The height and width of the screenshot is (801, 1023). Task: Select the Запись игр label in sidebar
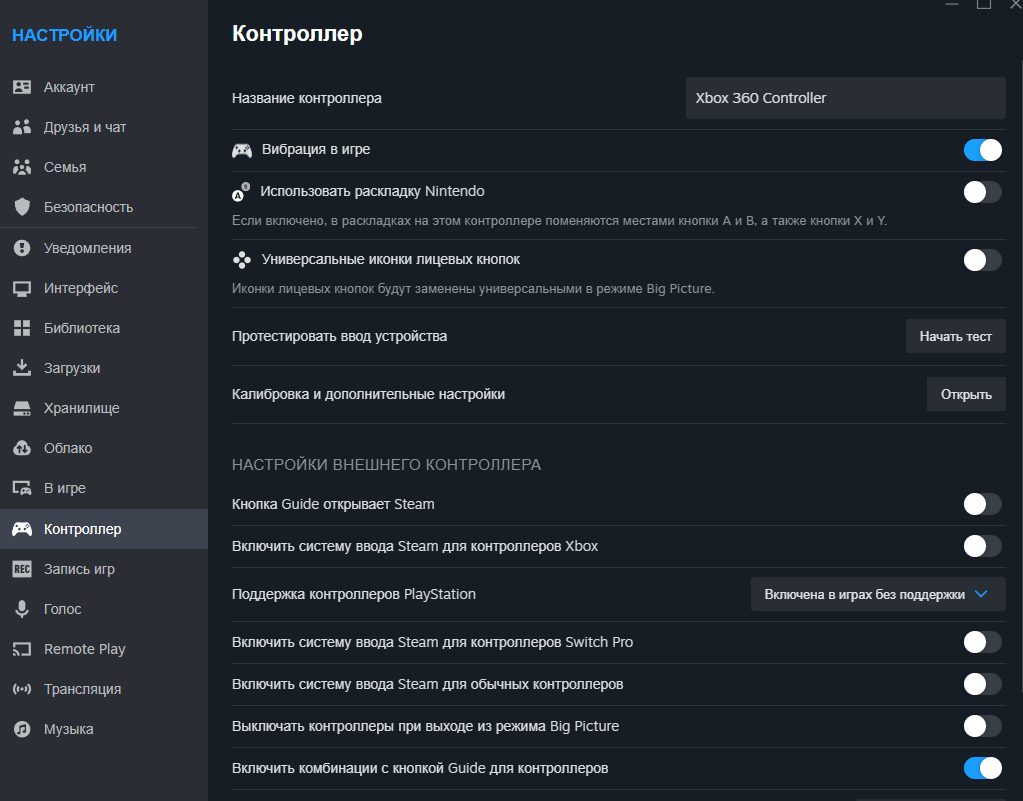[79, 569]
